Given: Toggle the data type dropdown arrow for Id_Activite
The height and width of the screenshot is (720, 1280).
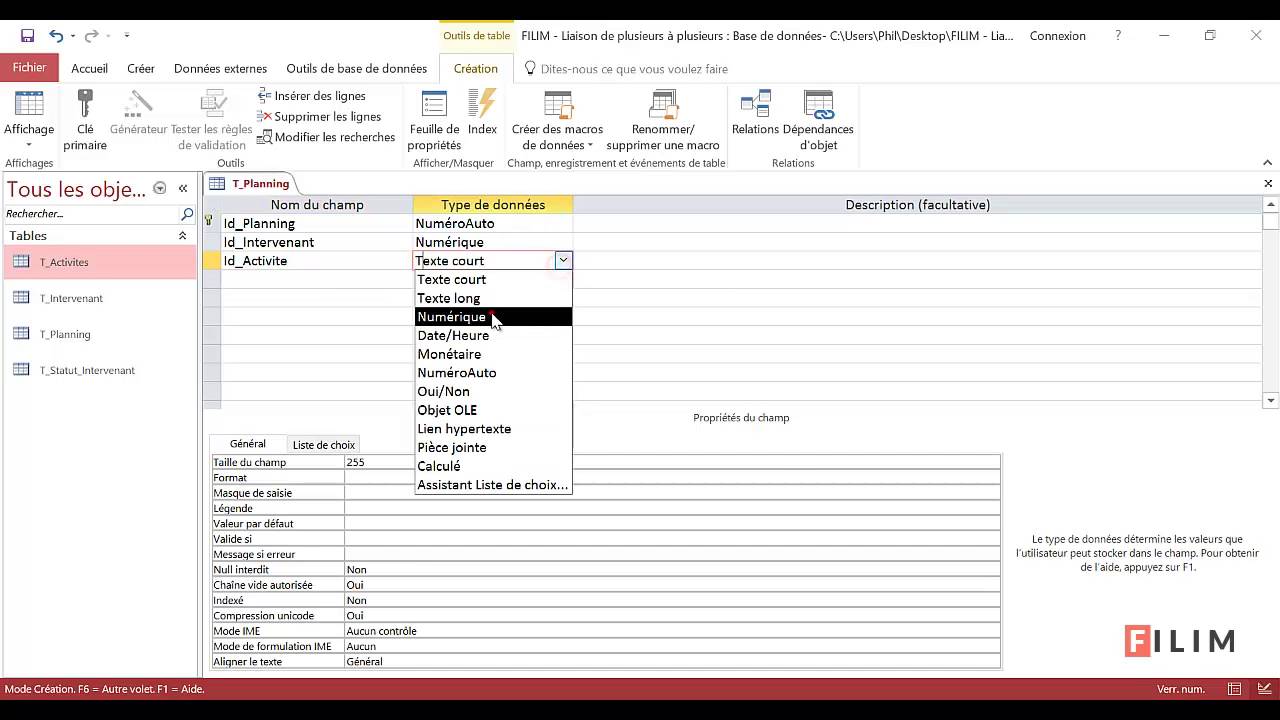Looking at the screenshot, I should [564, 260].
